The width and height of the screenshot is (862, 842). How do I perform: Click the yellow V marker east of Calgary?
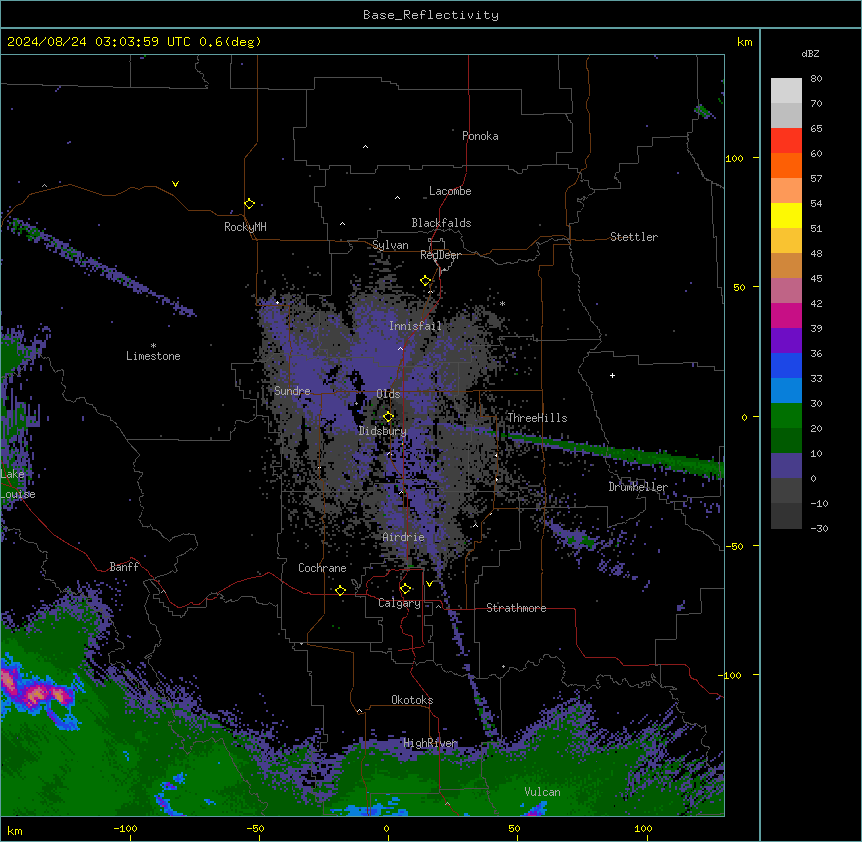click(x=429, y=584)
